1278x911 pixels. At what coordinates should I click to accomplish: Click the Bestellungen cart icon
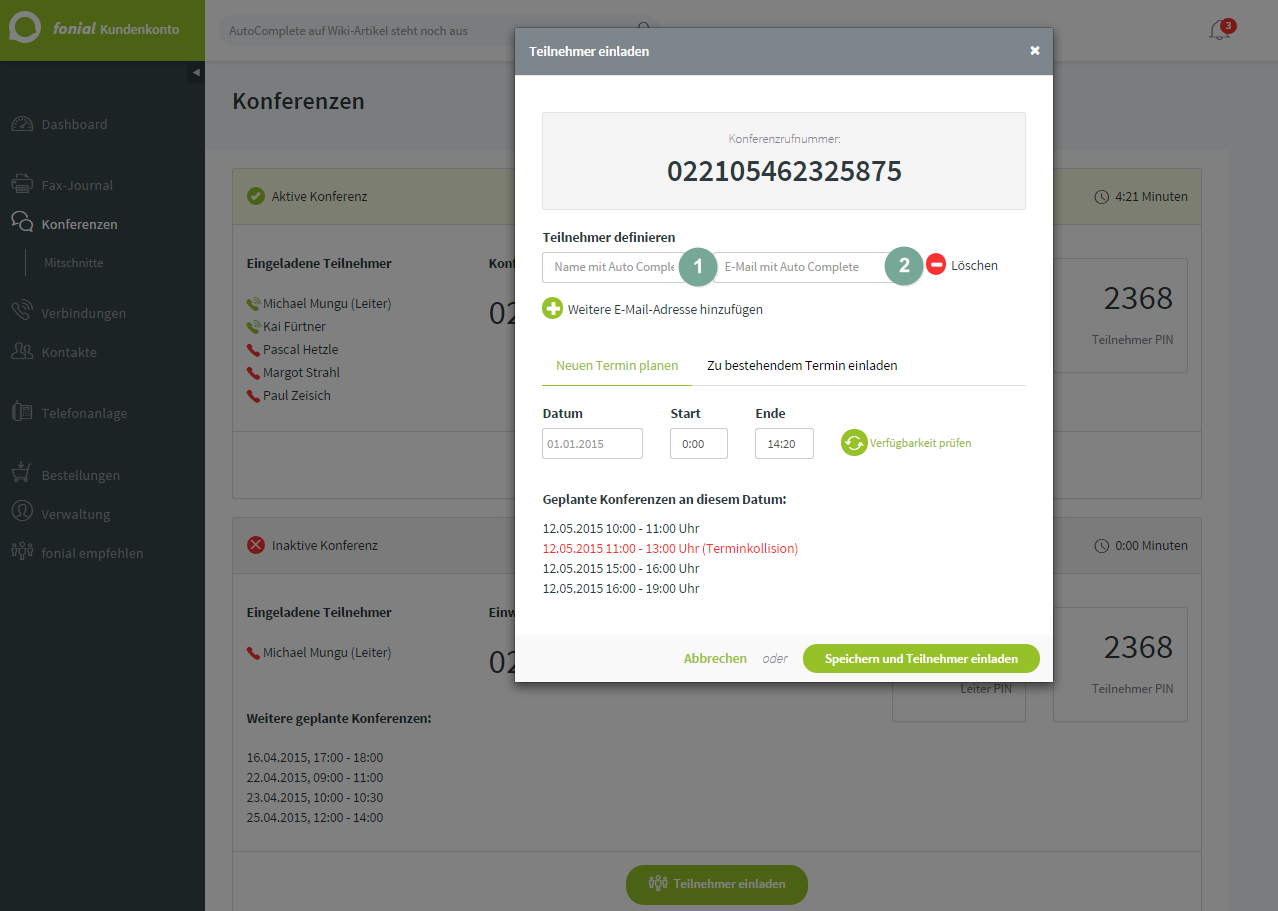click(22, 474)
